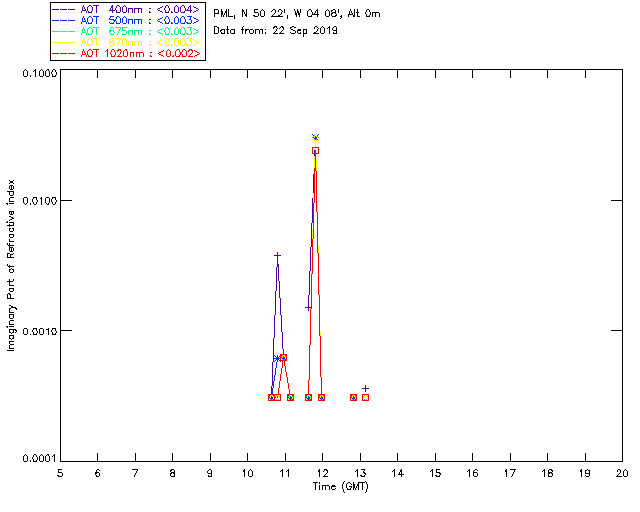This screenshot has height=512, width=640.
Task: Select the highest blue star marker near 11.8
Action: point(315,137)
